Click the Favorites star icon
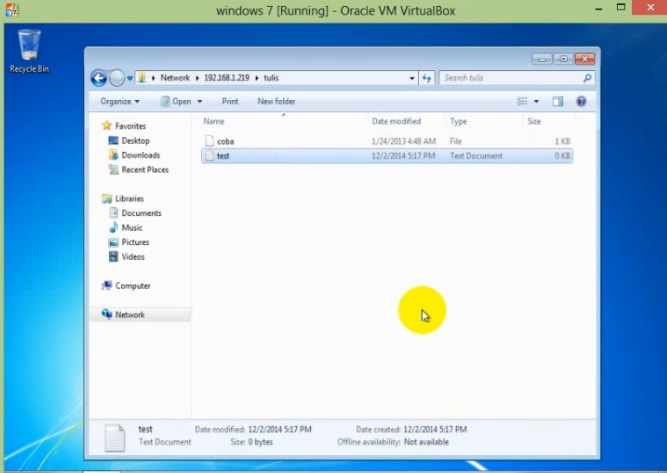The image size is (667, 473). (x=106, y=125)
